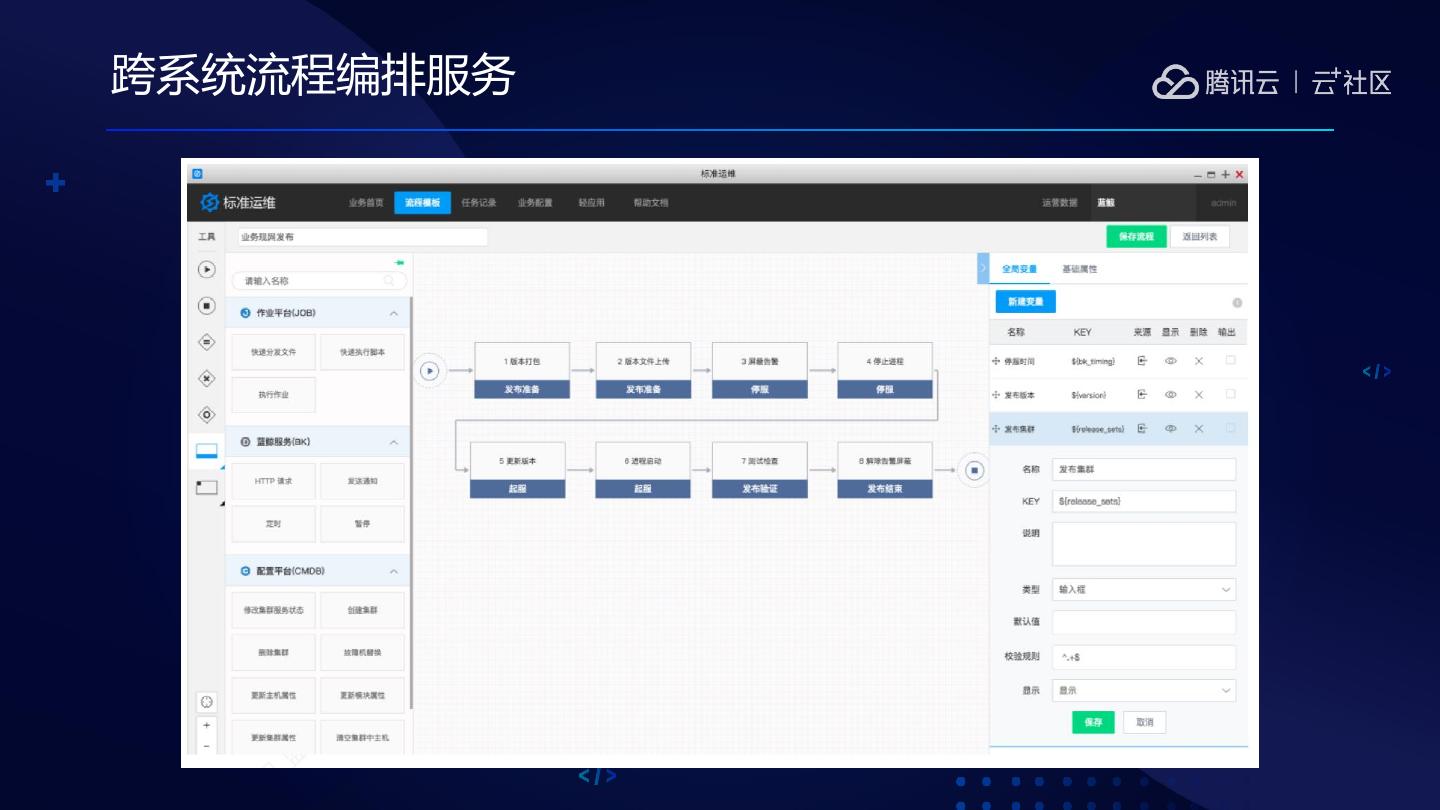
Task: Click the reset-view icon above zoom controls
Action: (x=207, y=702)
